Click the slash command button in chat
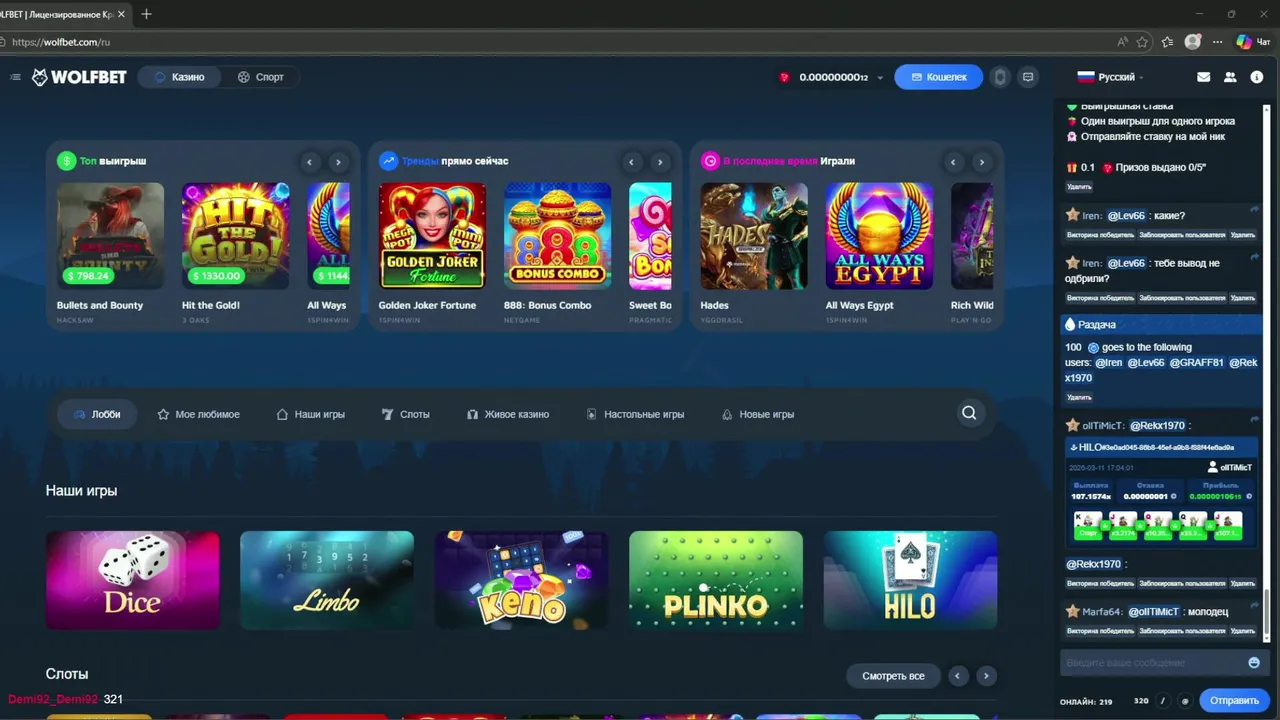 pos(1163,701)
